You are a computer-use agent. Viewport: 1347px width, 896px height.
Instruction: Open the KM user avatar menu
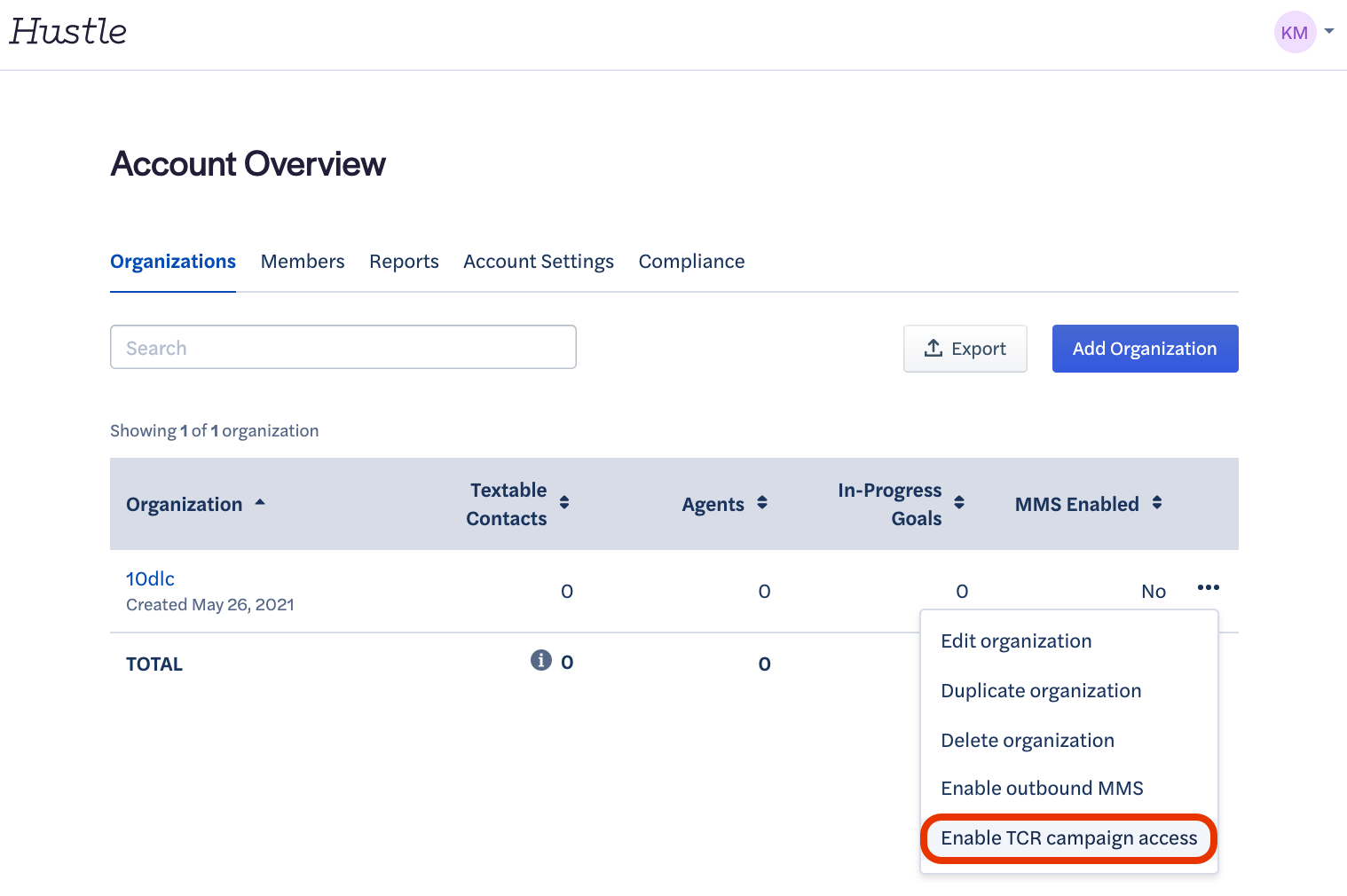click(1294, 33)
